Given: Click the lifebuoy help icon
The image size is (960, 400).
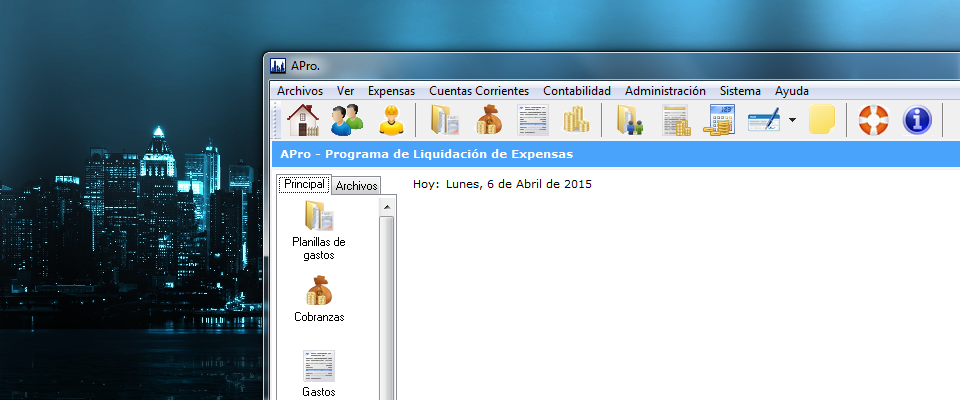Looking at the screenshot, I should tap(873, 120).
